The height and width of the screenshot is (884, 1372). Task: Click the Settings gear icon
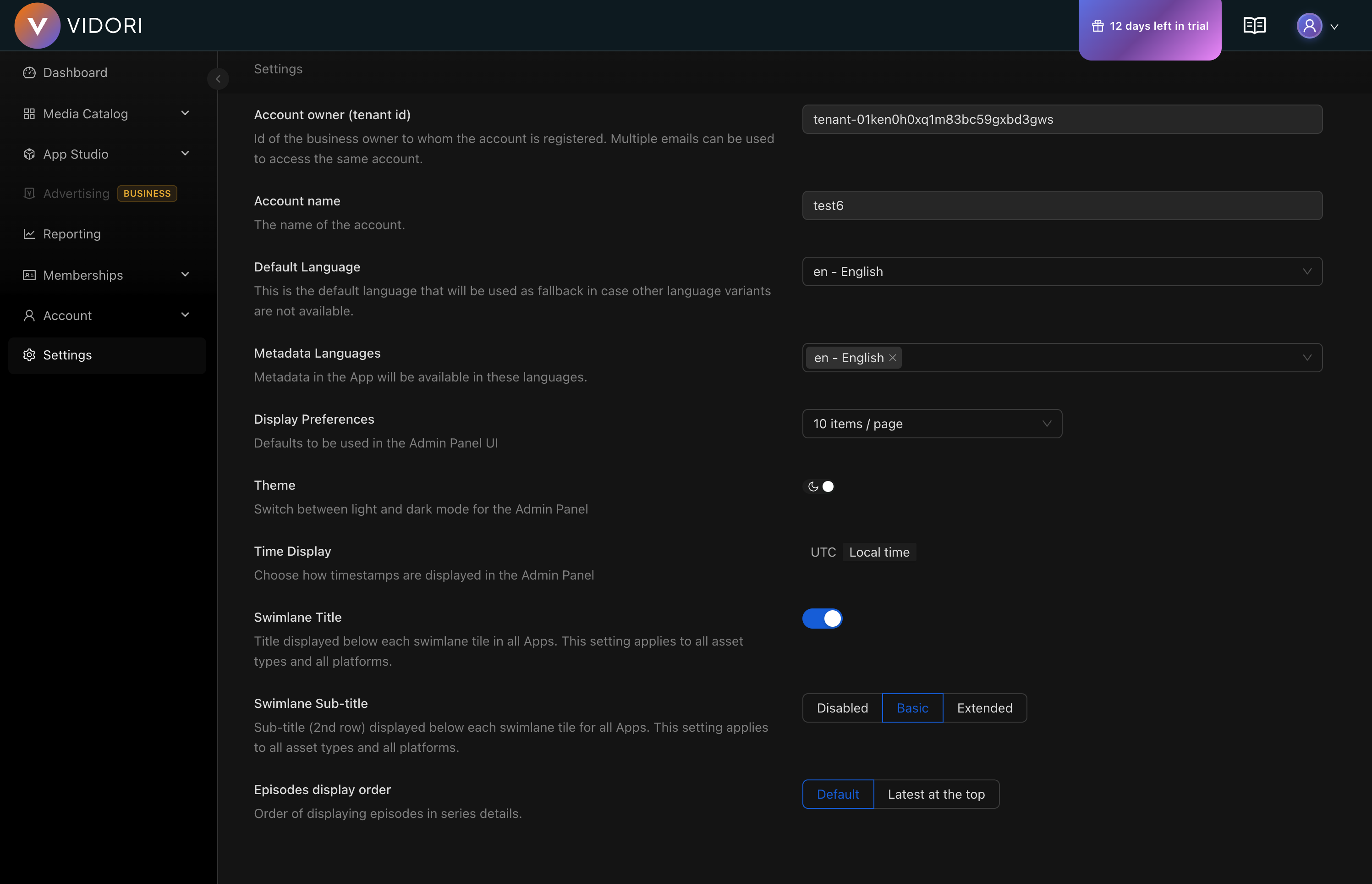(x=29, y=355)
